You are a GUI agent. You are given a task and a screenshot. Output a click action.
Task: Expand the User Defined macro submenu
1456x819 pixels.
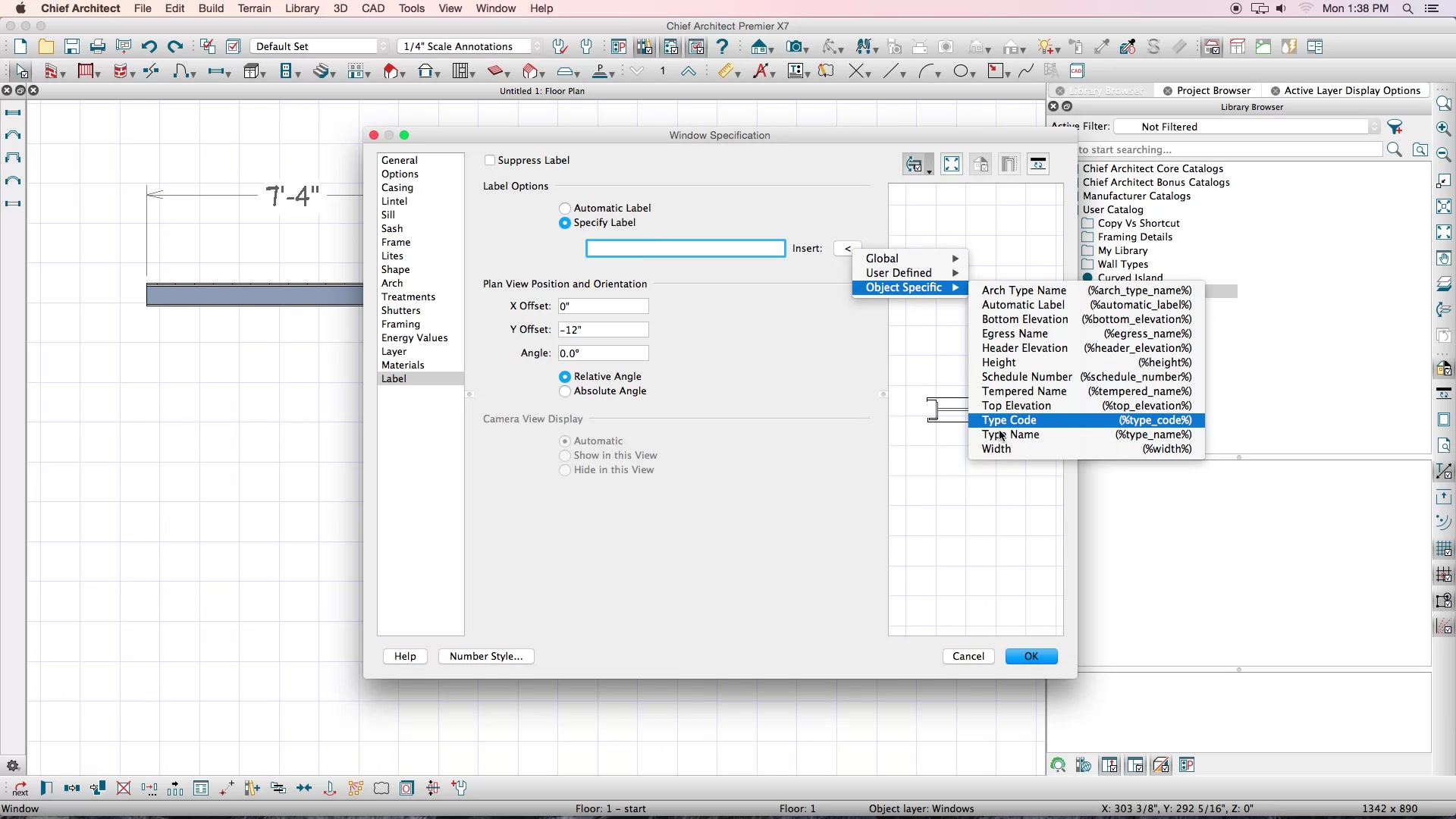coord(910,273)
